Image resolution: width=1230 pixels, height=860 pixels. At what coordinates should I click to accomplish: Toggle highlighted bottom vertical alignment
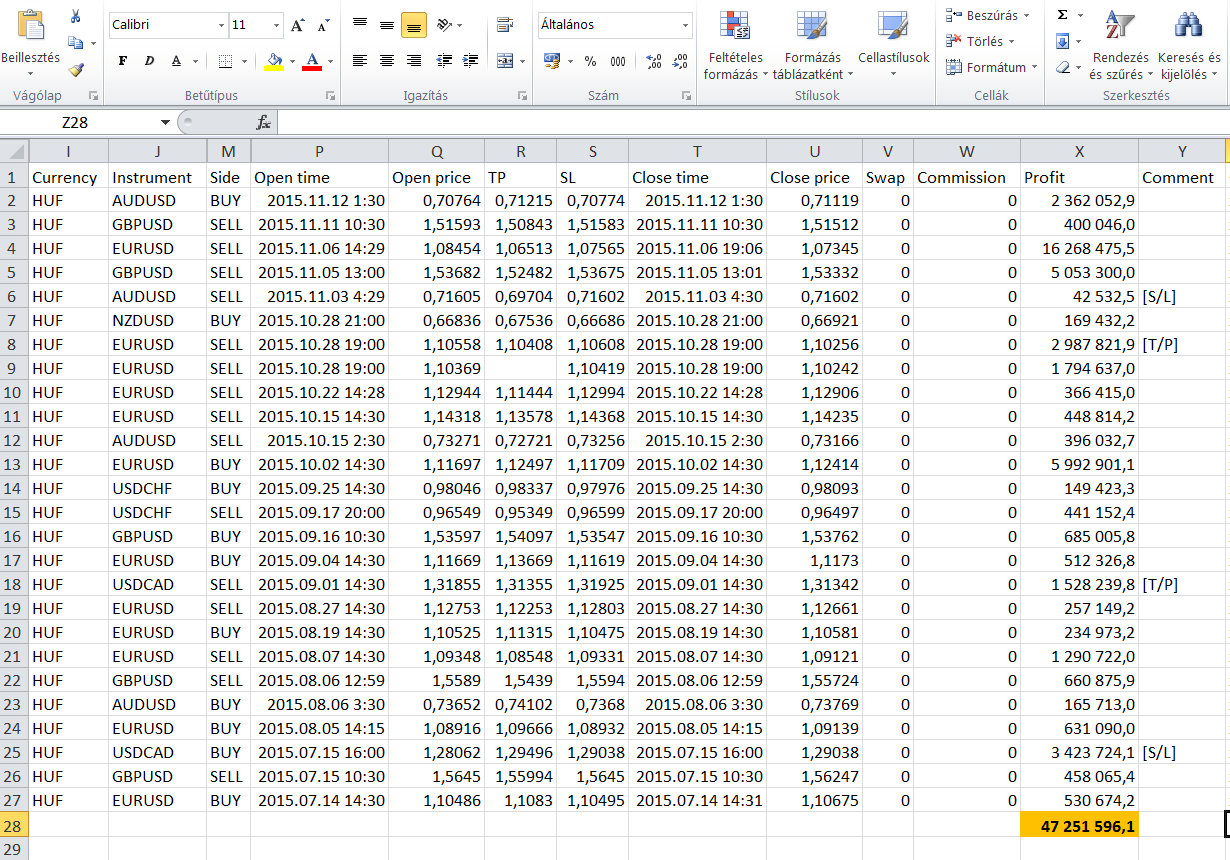point(414,24)
